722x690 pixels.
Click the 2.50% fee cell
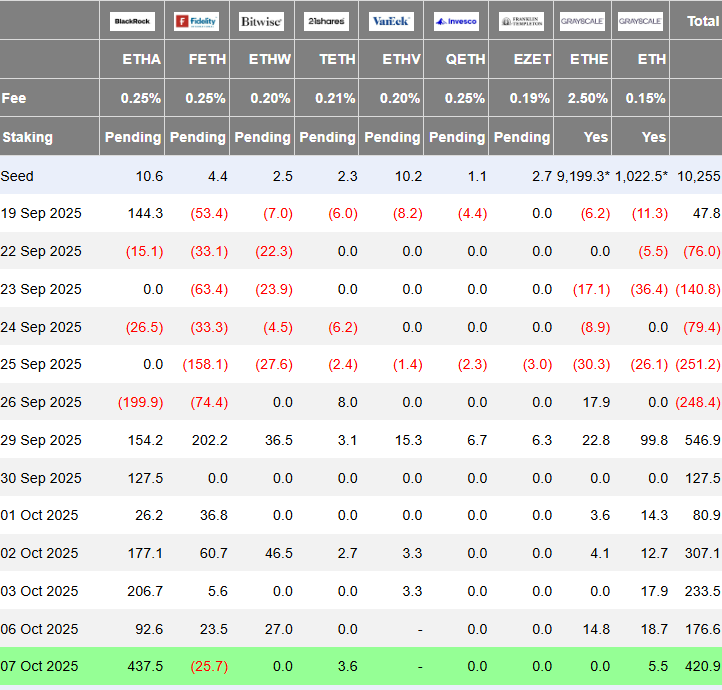point(587,98)
